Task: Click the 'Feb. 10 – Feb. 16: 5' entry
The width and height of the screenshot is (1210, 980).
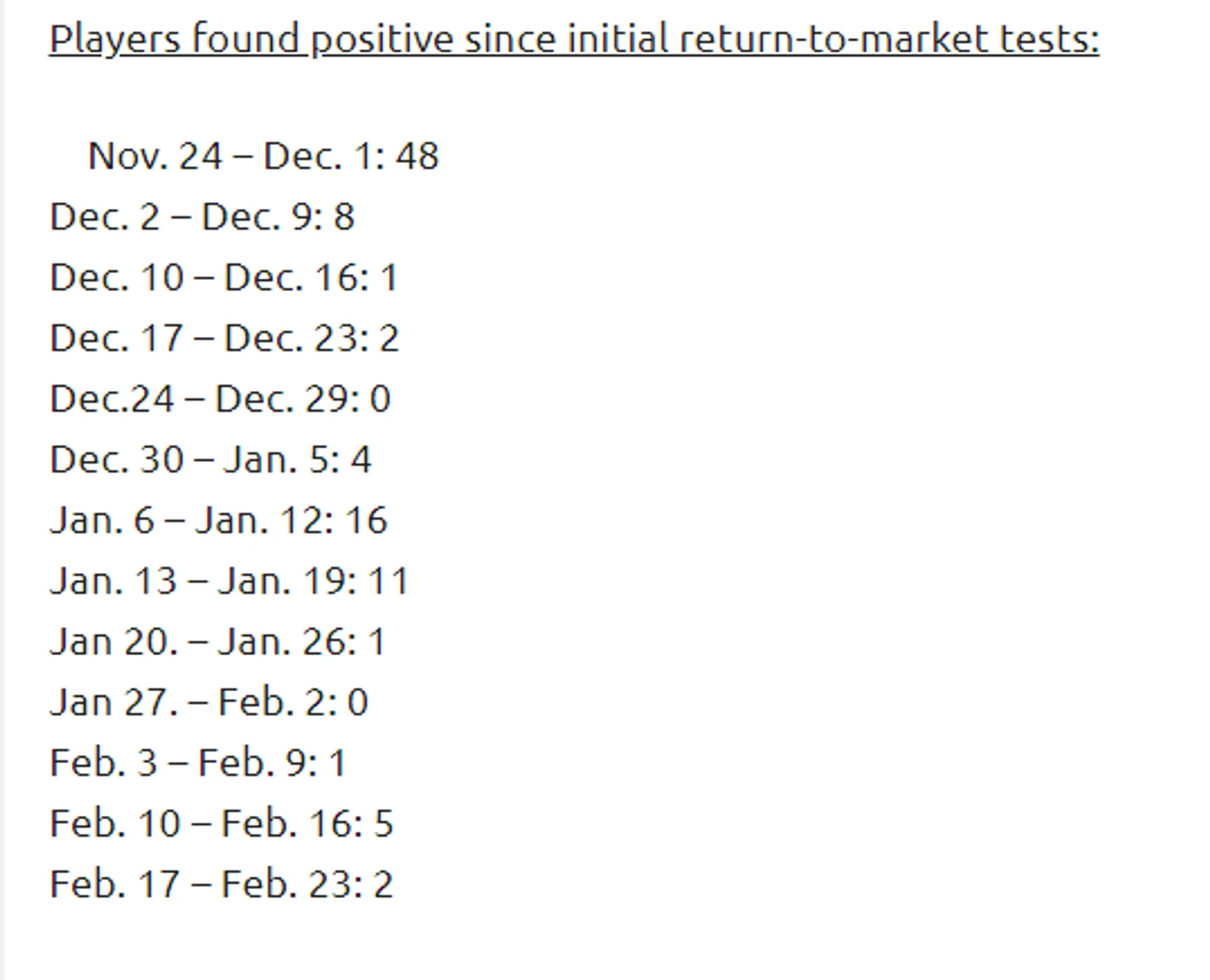Action: pos(221,823)
